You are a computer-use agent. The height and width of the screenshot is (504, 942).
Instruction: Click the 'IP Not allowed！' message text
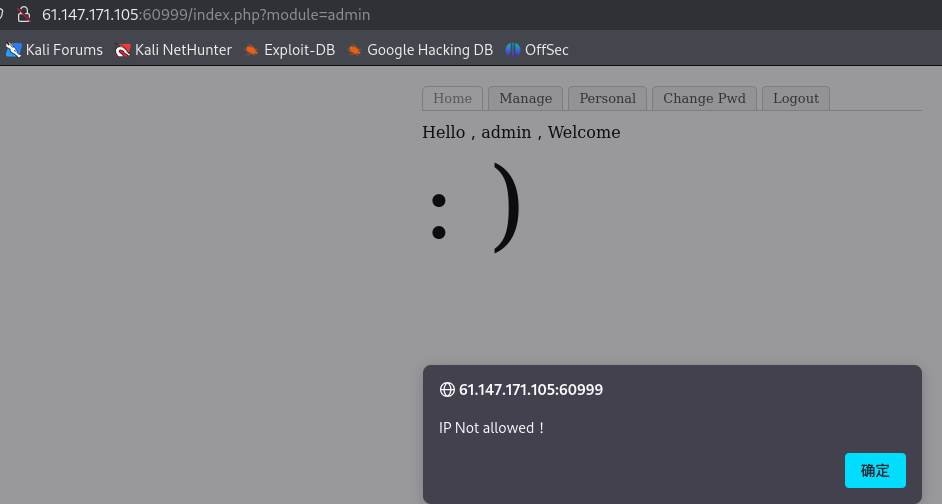492,428
